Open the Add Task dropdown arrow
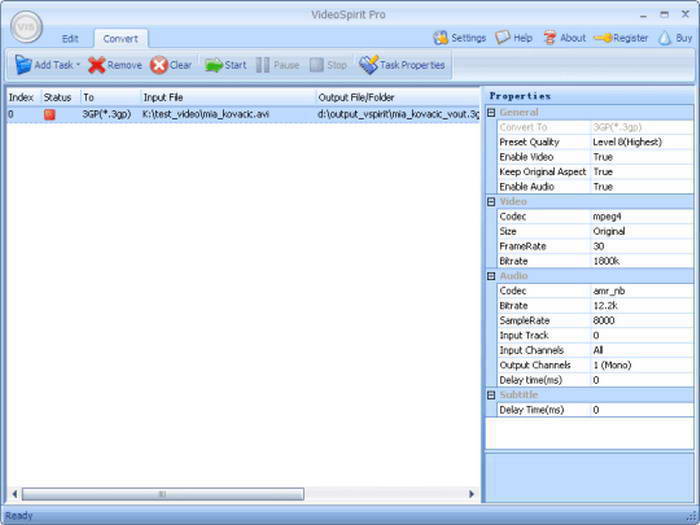The height and width of the screenshot is (525, 700). click(78, 65)
